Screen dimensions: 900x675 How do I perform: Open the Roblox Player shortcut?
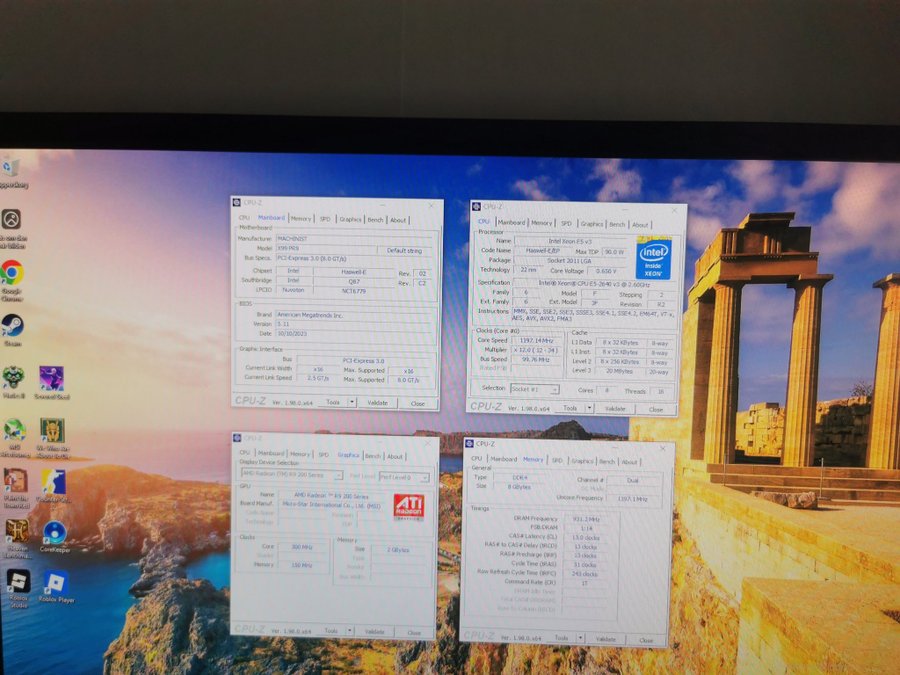(54, 583)
